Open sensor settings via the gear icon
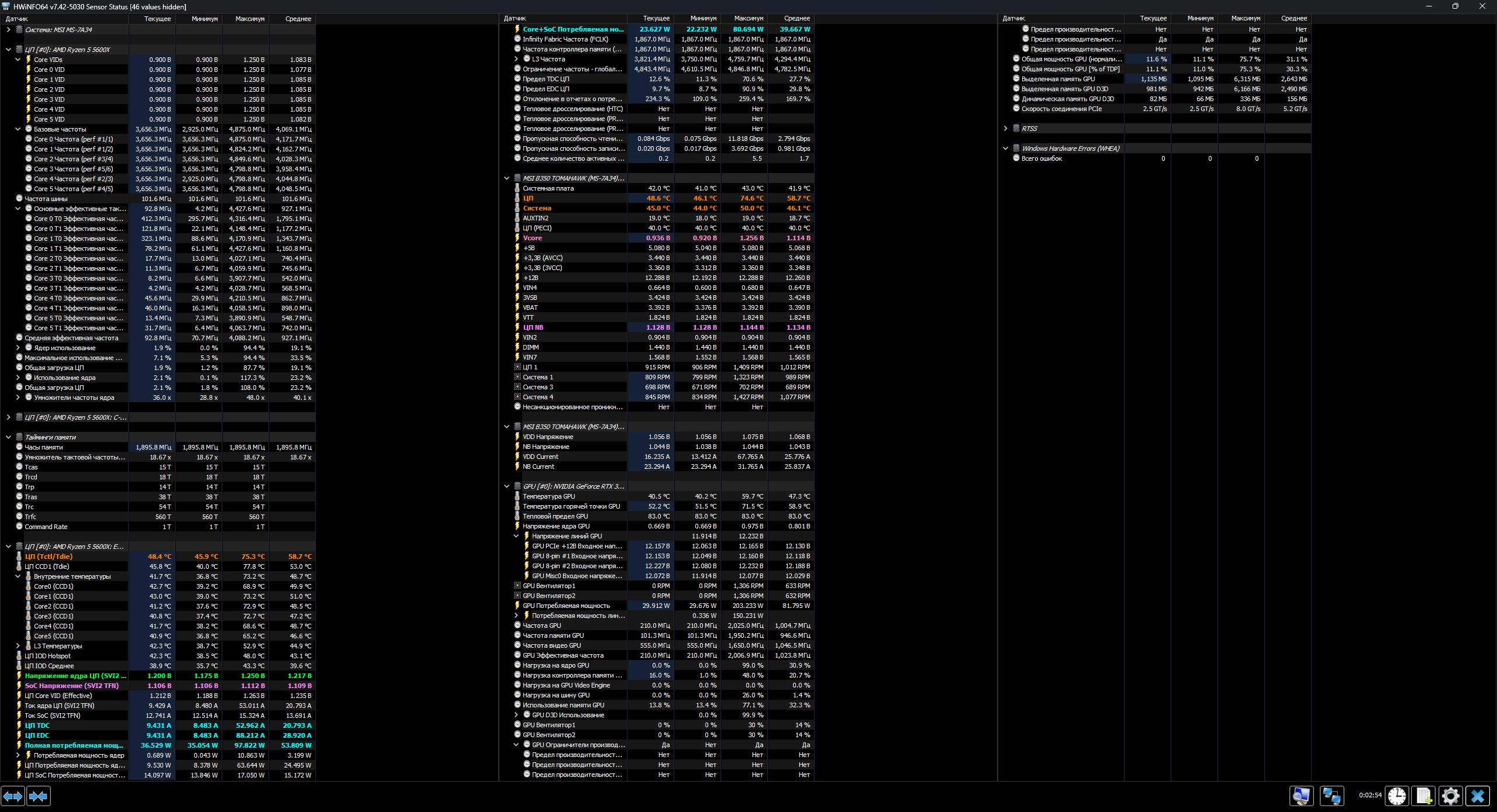This screenshot has height=812, width=1497. pos(1450,796)
